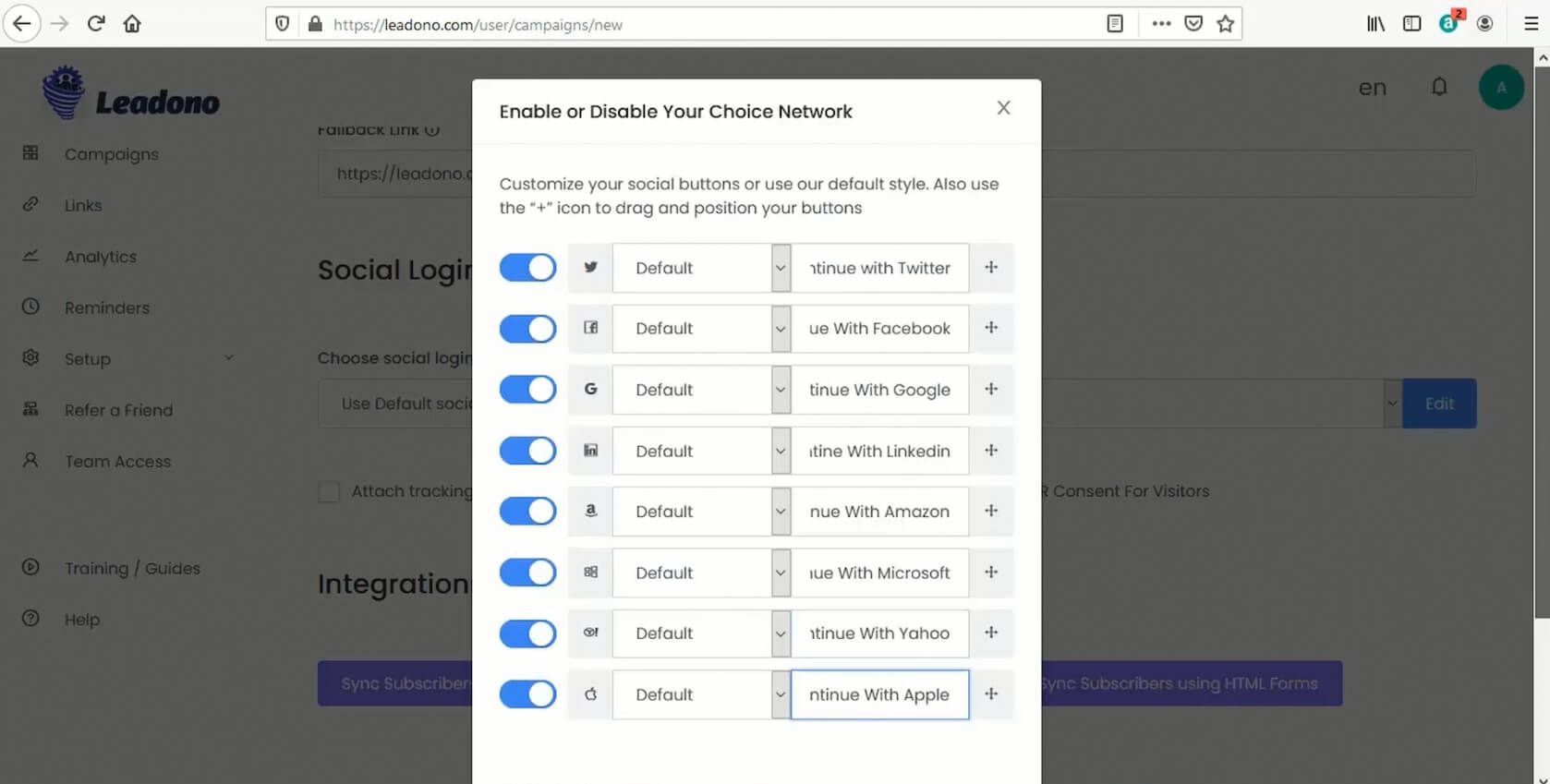Click the Amazon logo icon
The width and height of the screenshot is (1550, 784).
pyautogui.click(x=590, y=511)
